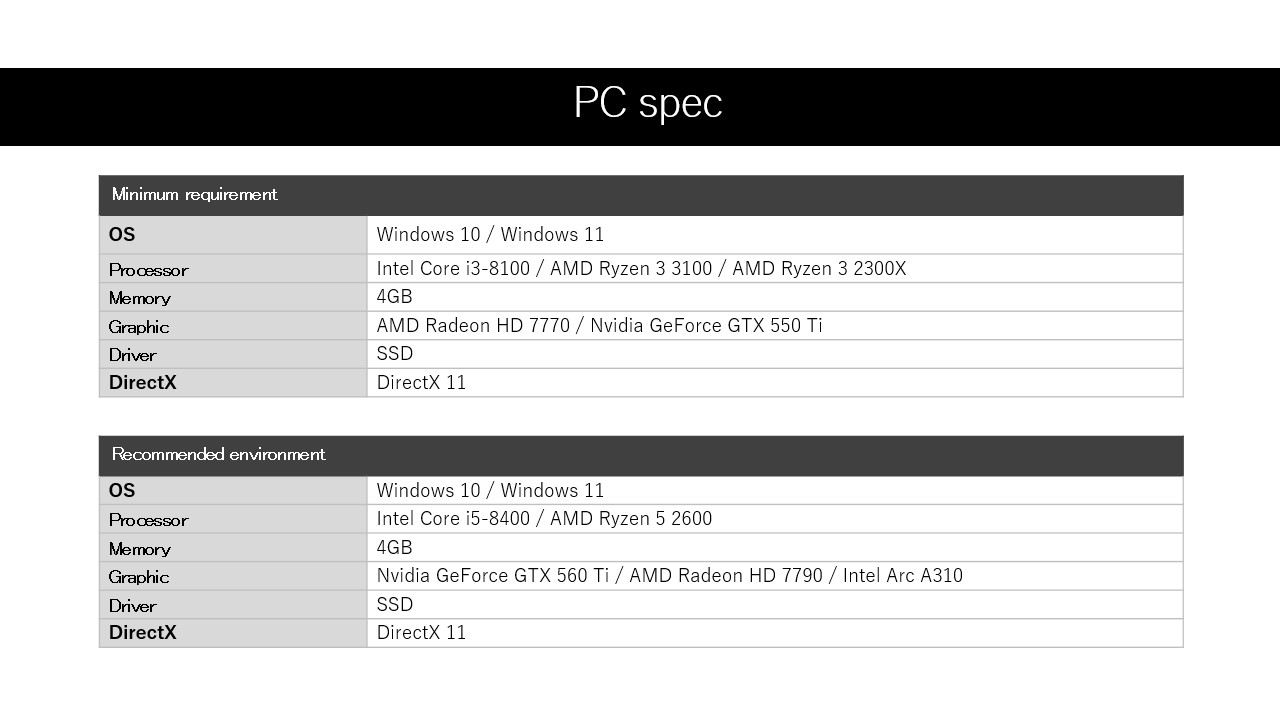This screenshot has height=720, width=1280.
Task: Click the "PC spec" title banner
Action: [647, 104]
